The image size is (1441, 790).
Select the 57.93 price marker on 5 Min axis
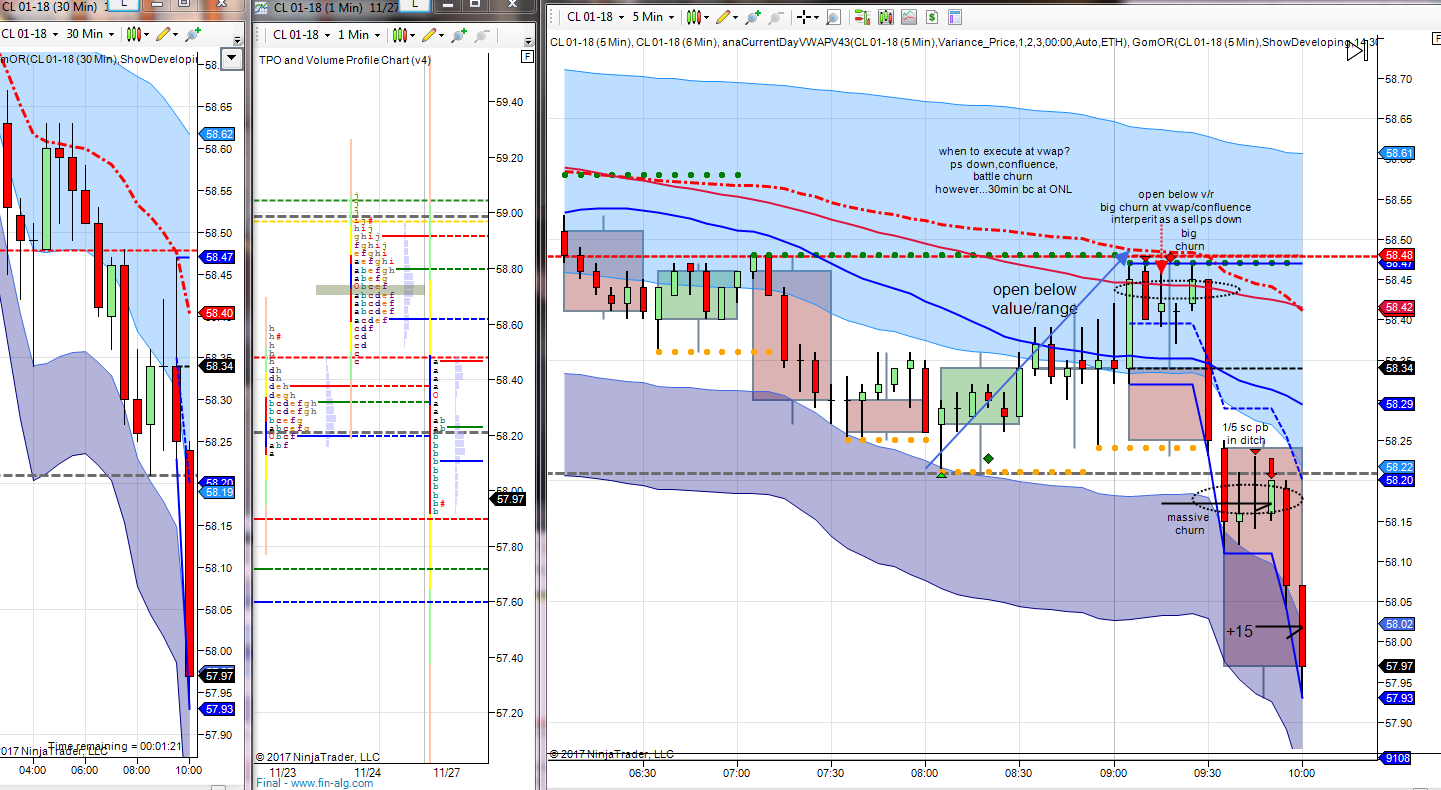pyautogui.click(x=1397, y=698)
